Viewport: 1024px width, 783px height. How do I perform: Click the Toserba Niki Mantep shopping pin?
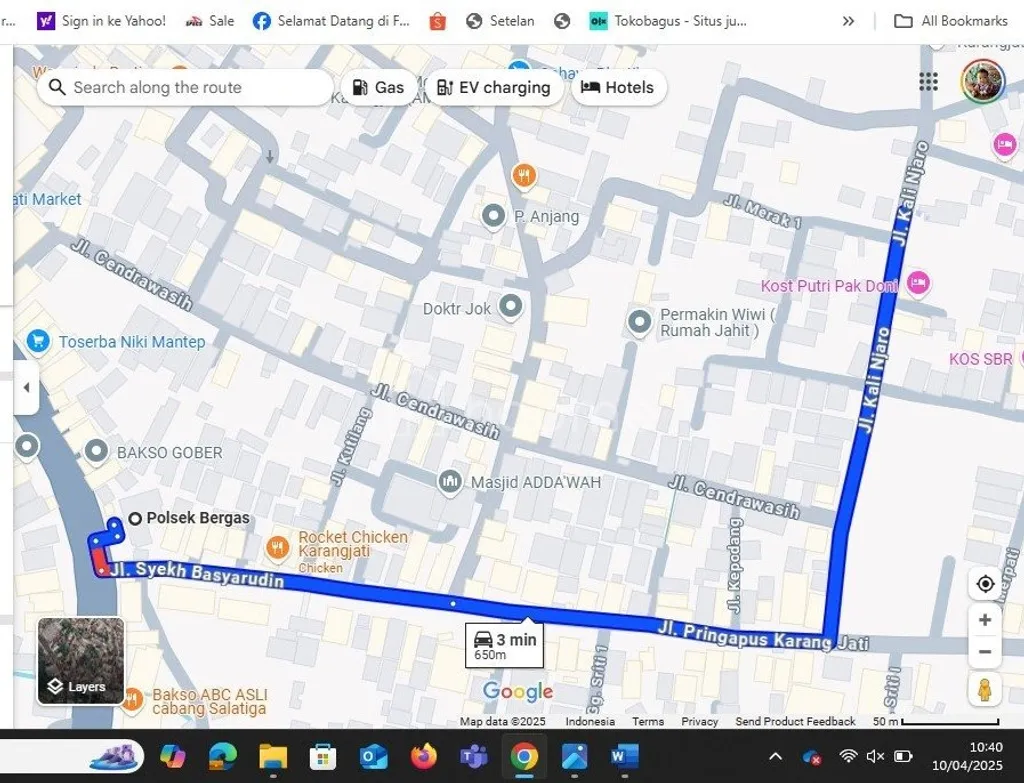pyautogui.click(x=36, y=341)
